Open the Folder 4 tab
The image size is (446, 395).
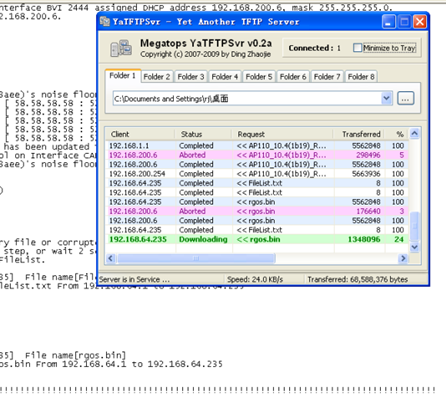[x=225, y=77]
